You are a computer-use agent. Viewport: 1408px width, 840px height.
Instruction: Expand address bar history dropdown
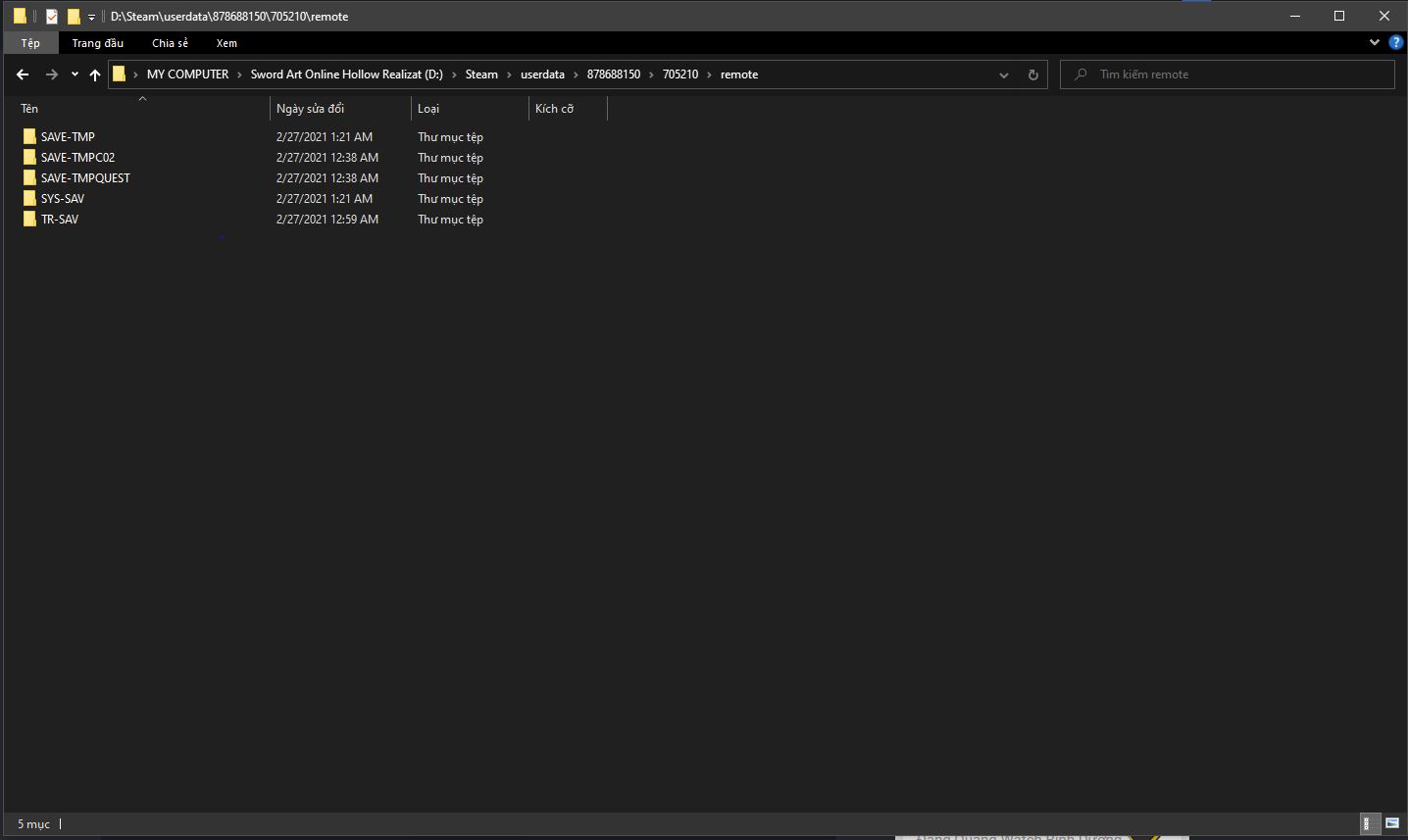click(1003, 74)
